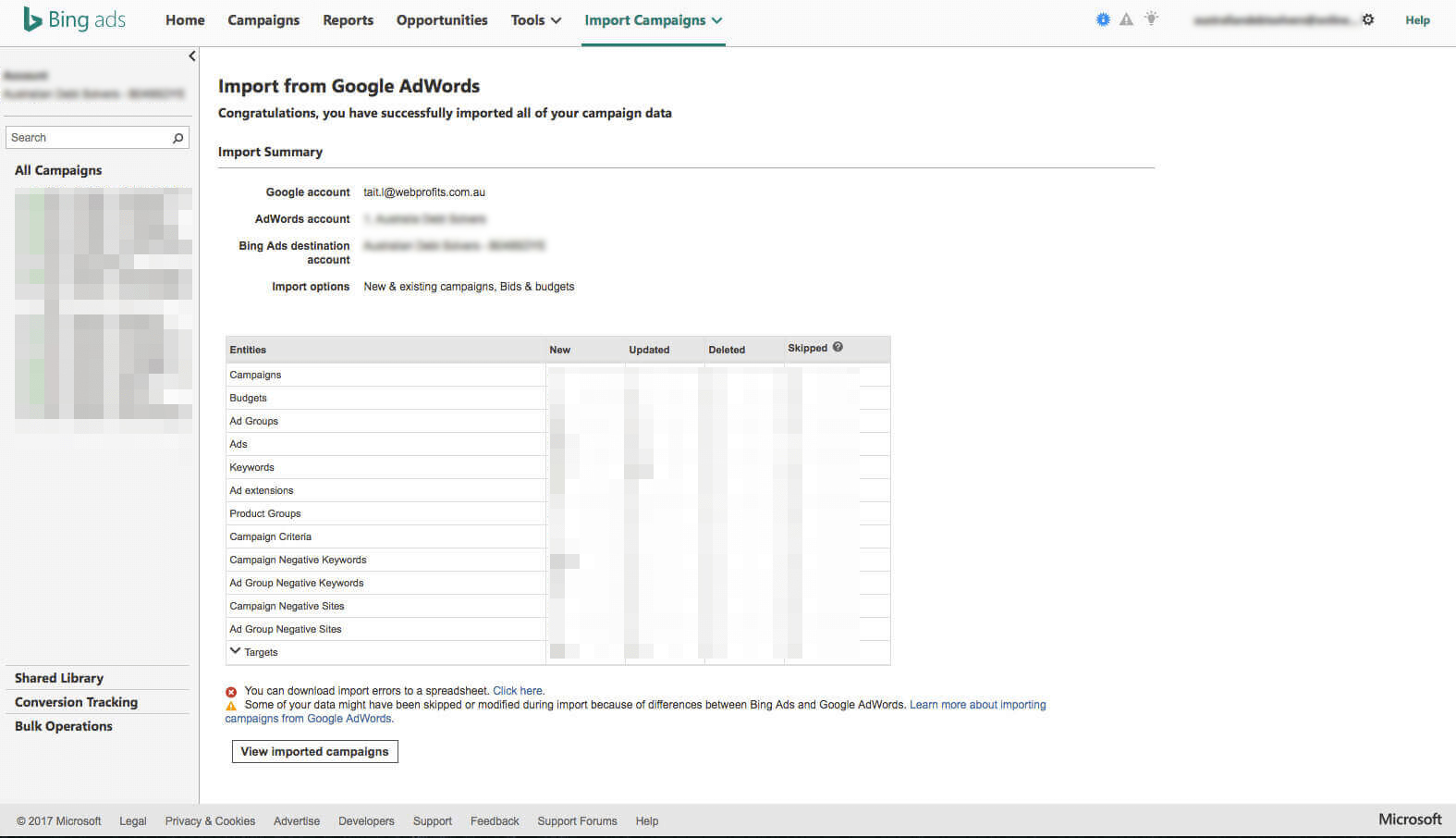The width and height of the screenshot is (1456, 838).
Task: Click the Google account email value
Action: 424,192
